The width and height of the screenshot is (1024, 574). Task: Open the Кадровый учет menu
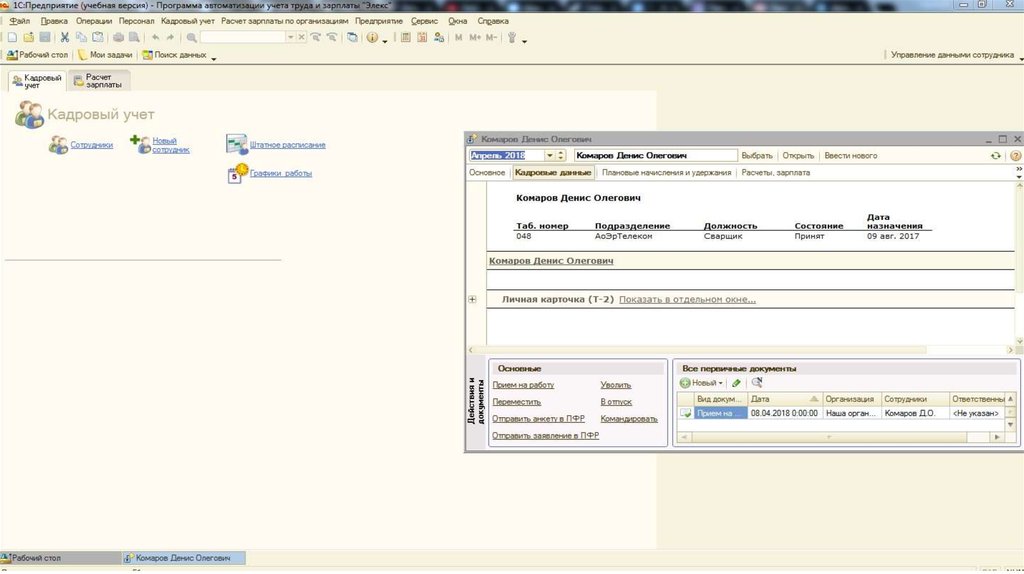[187, 21]
